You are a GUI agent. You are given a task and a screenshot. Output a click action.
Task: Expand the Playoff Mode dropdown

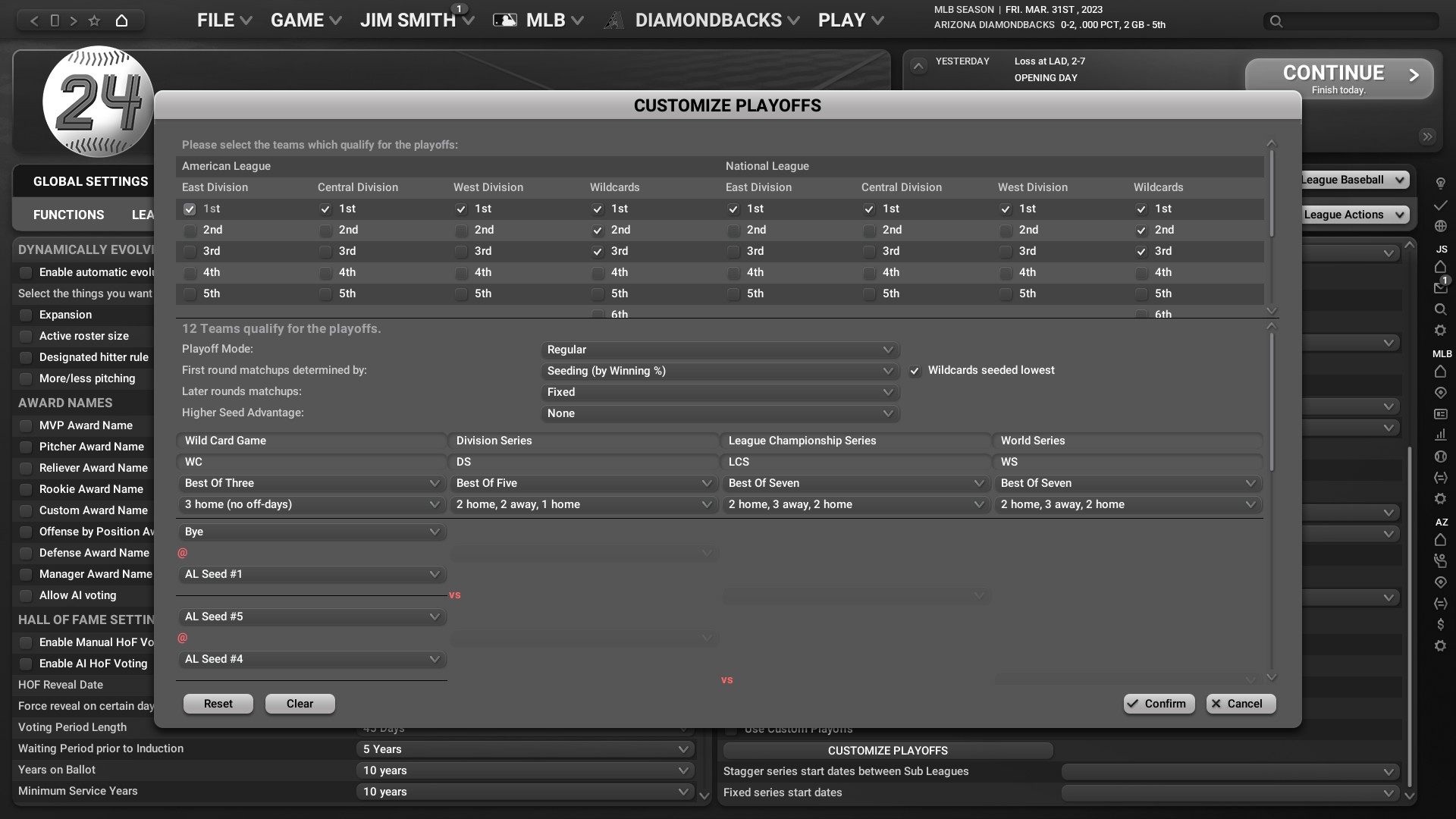pos(884,349)
